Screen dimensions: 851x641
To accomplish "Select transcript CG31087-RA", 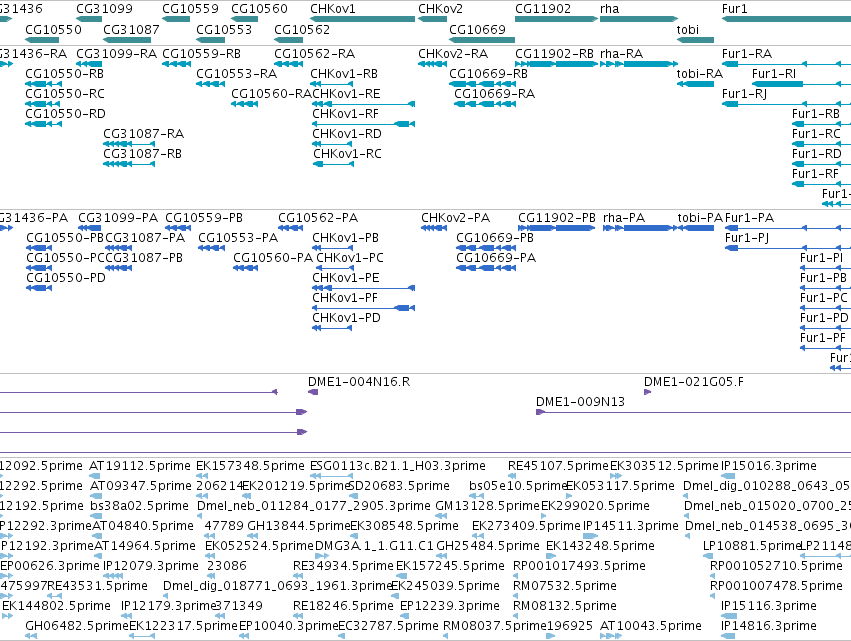I will tap(143, 134).
